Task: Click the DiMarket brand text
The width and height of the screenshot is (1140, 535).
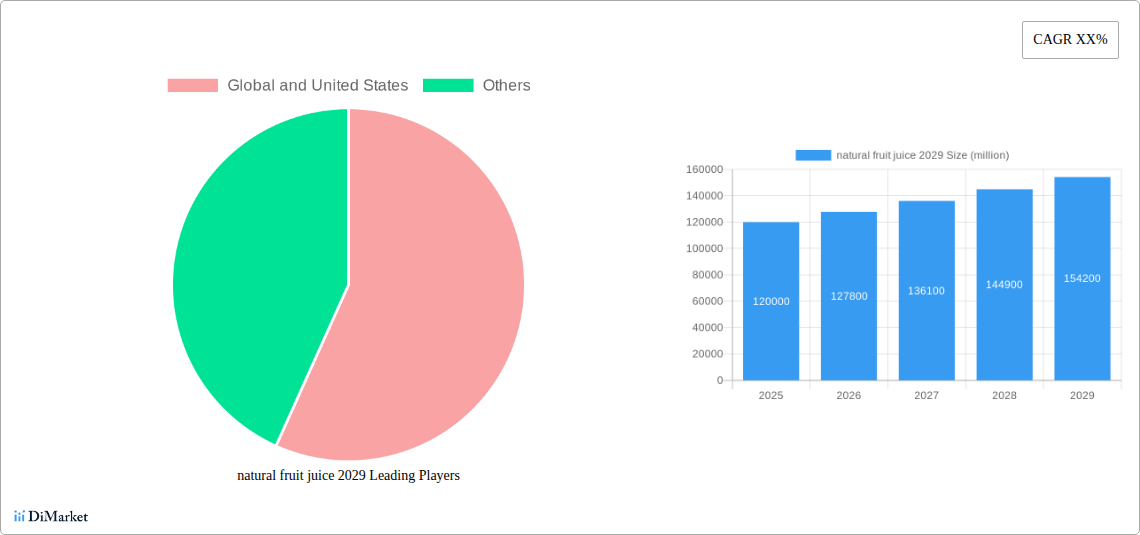Action: (58, 517)
